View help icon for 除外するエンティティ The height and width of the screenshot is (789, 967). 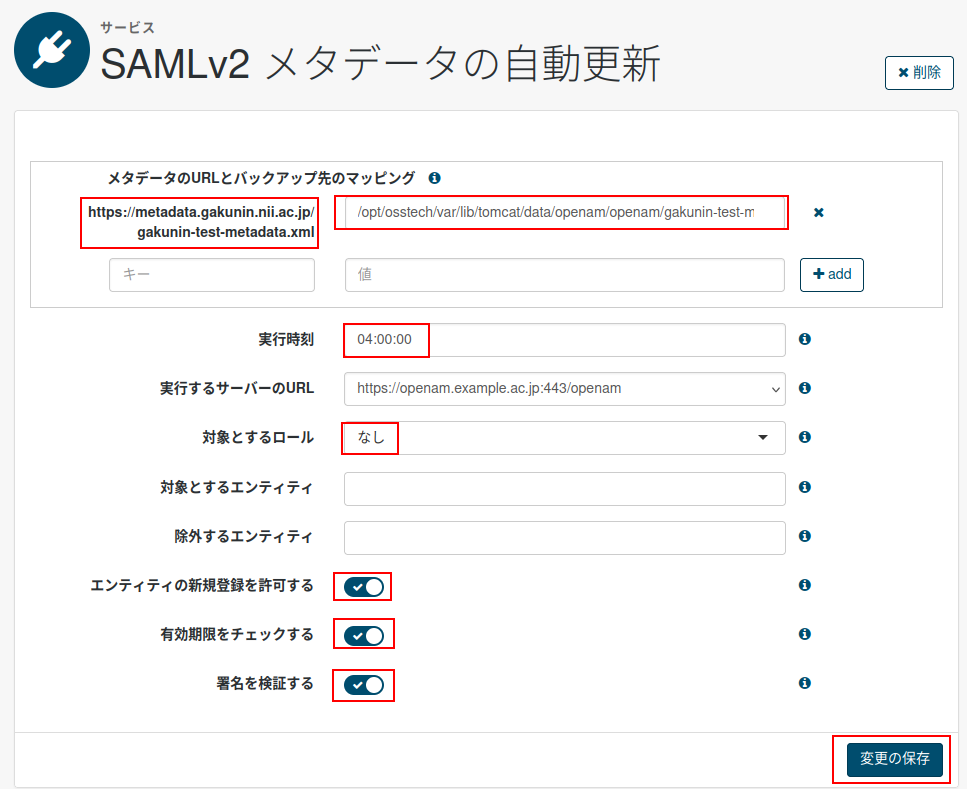804,537
